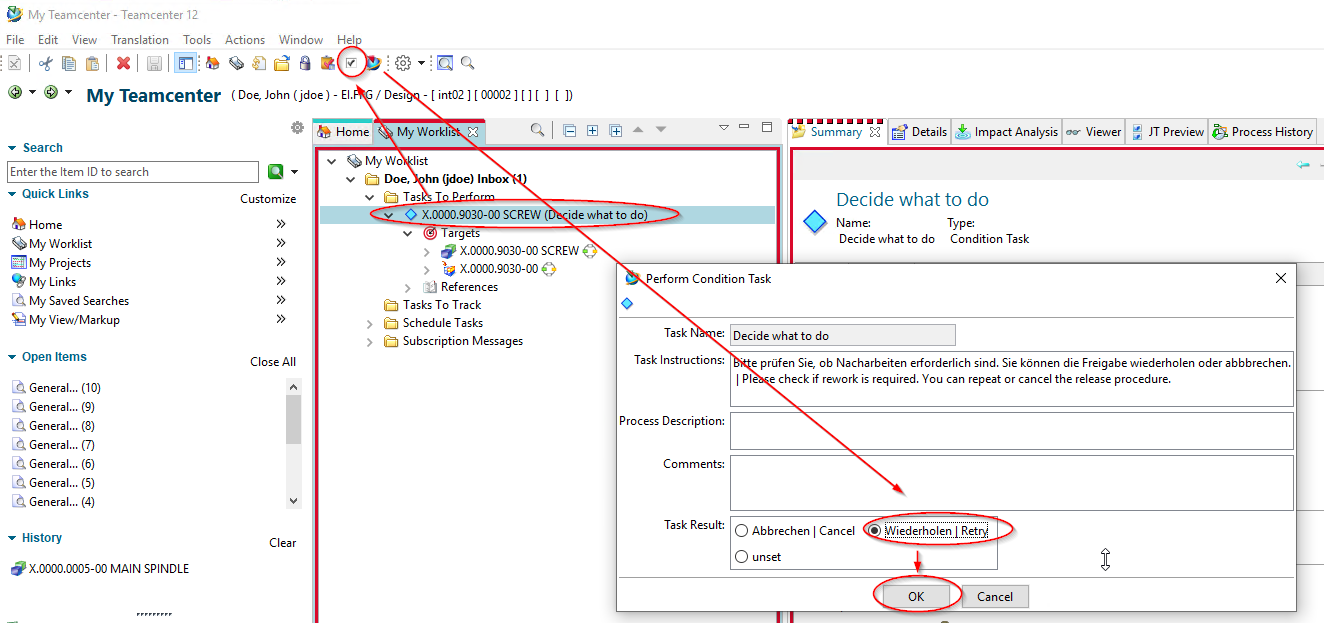Click the Paste clipboard toolbar icon
Viewport: 1324px width, 623px height.
(x=92, y=63)
